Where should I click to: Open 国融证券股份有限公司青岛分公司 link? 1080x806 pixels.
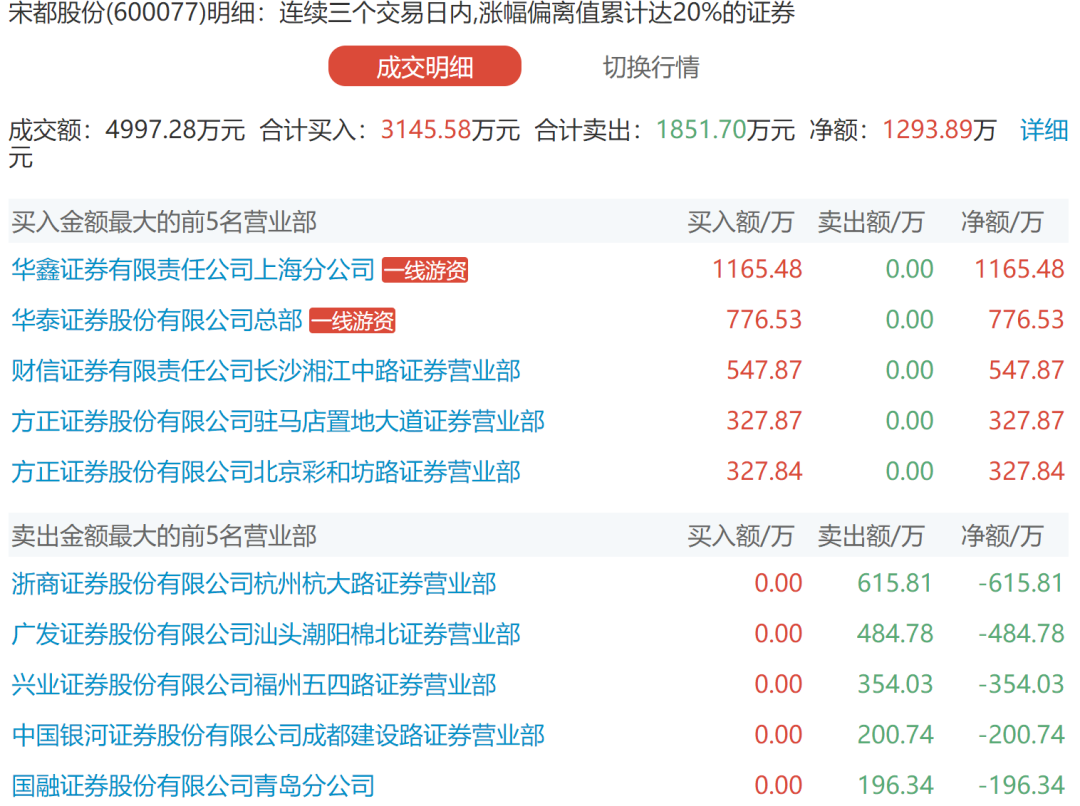pyautogui.click(x=193, y=785)
